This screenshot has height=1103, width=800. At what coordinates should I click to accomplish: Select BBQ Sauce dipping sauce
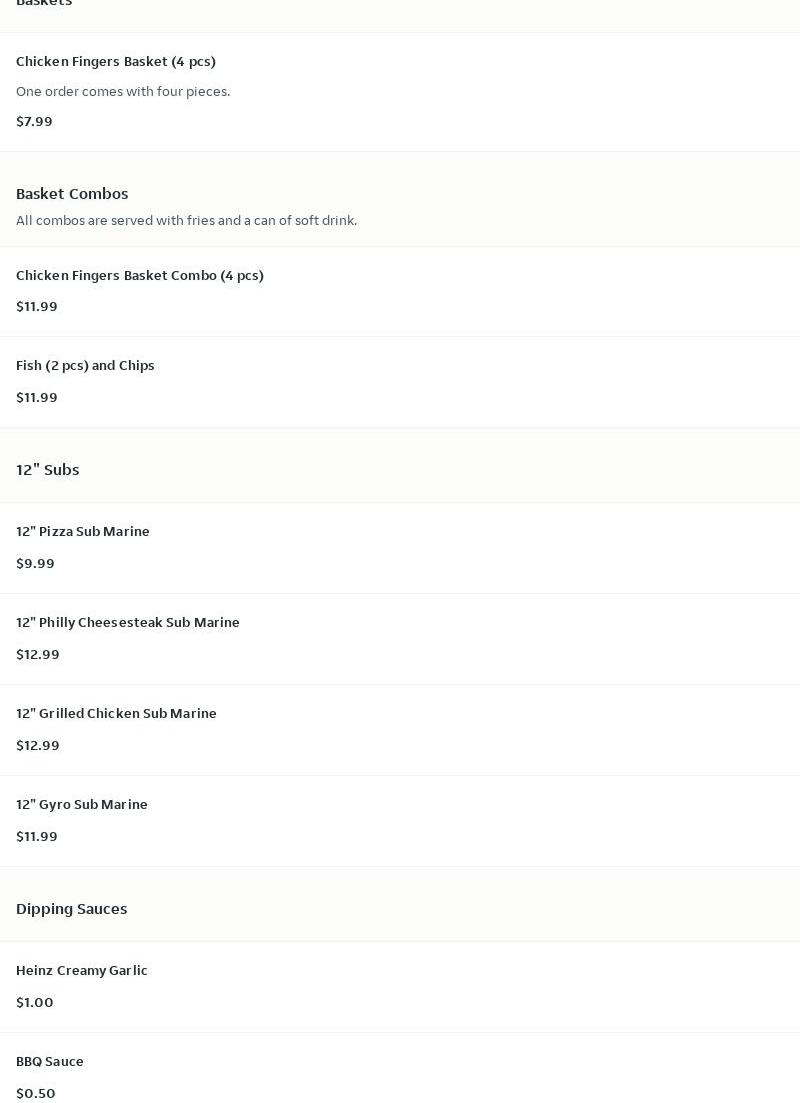point(50,1061)
